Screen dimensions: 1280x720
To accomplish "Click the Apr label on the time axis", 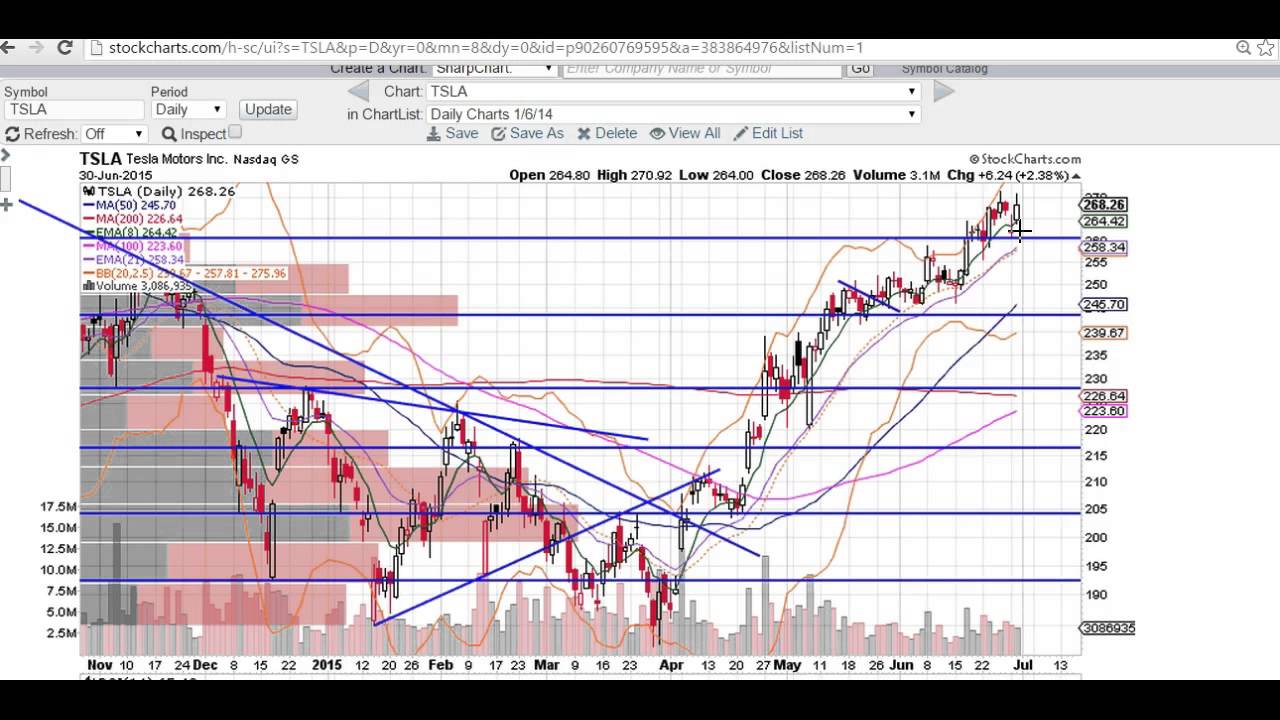I will click(672, 665).
